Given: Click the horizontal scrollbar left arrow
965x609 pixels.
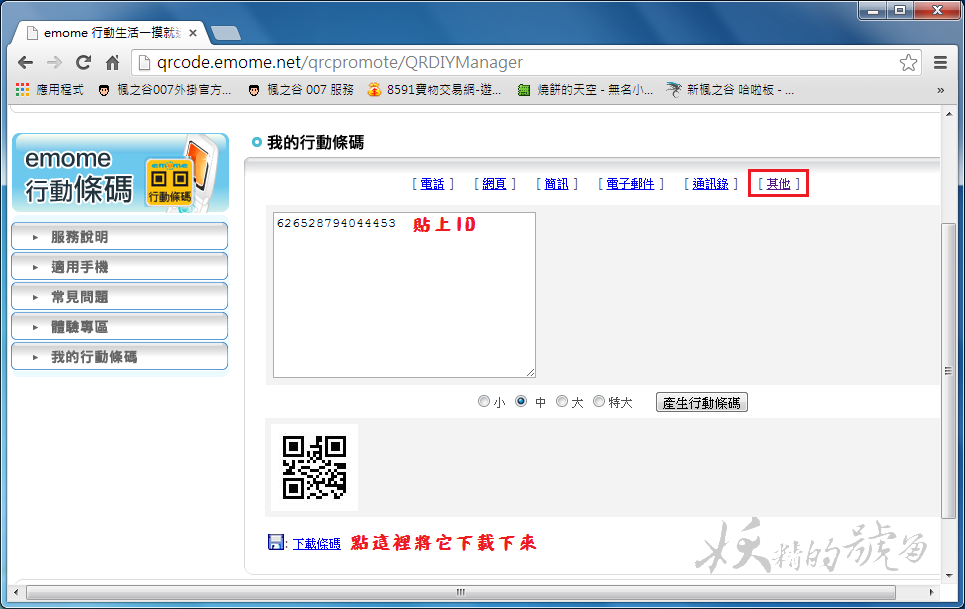Looking at the screenshot, I should tap(16, 592).
